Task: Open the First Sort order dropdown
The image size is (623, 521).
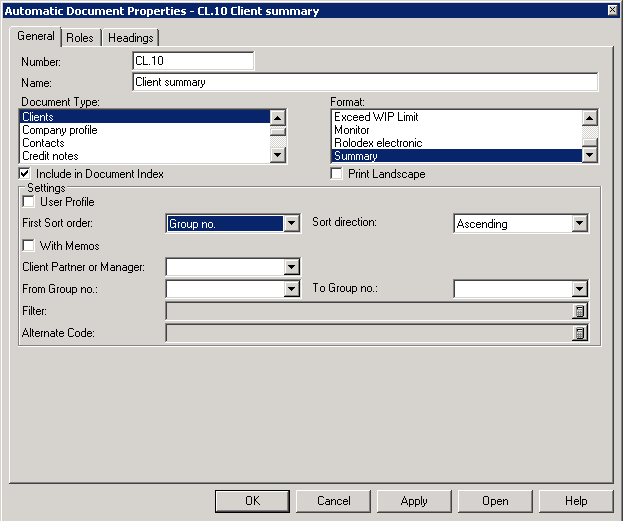Action: point(291,224)
